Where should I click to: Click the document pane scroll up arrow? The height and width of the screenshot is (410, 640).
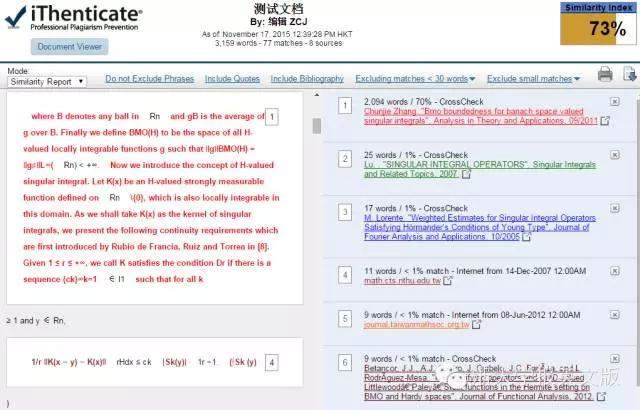[x=317, y=95]
